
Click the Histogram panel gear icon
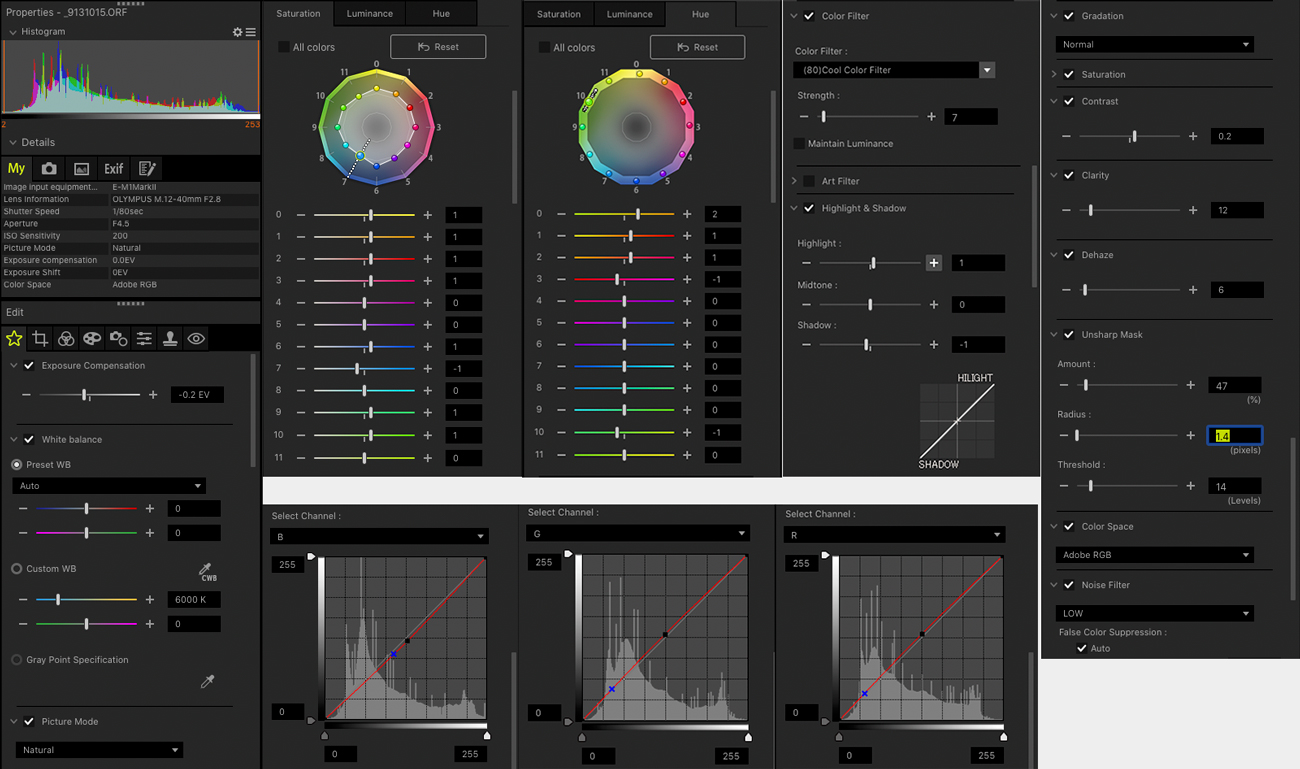237,32
